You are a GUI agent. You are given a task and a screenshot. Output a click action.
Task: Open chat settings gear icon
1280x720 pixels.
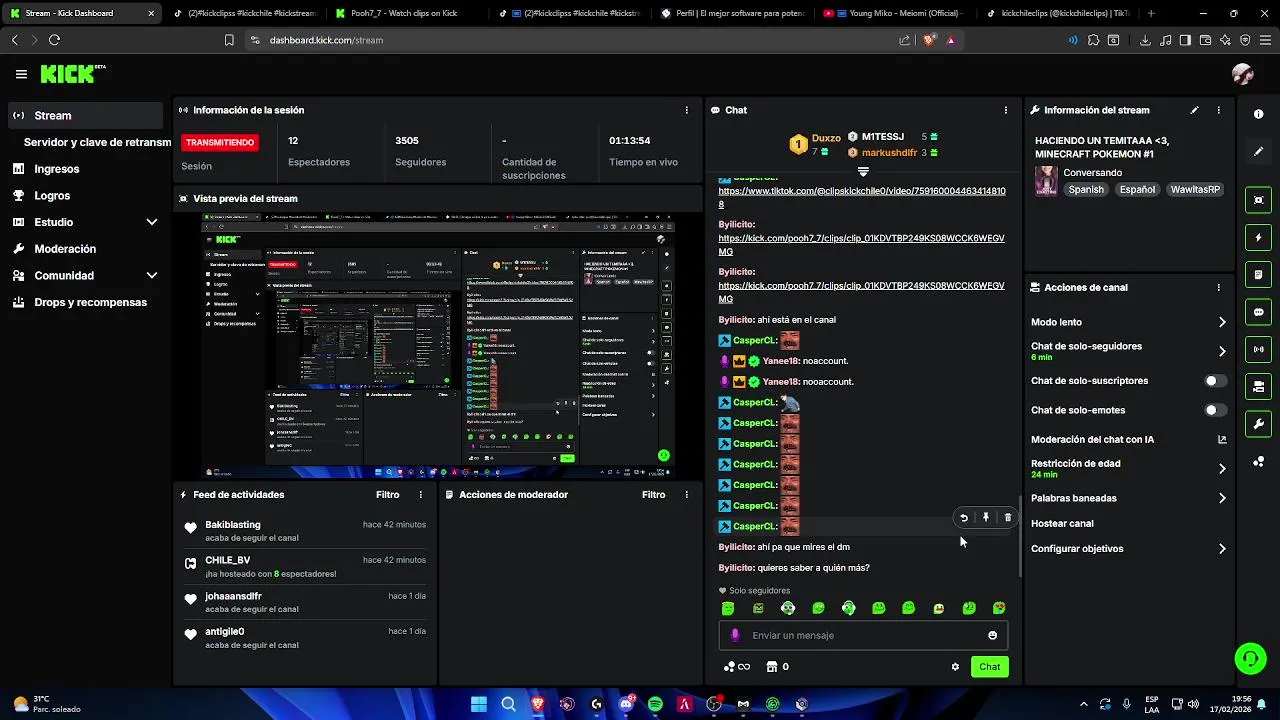[955, 667]
